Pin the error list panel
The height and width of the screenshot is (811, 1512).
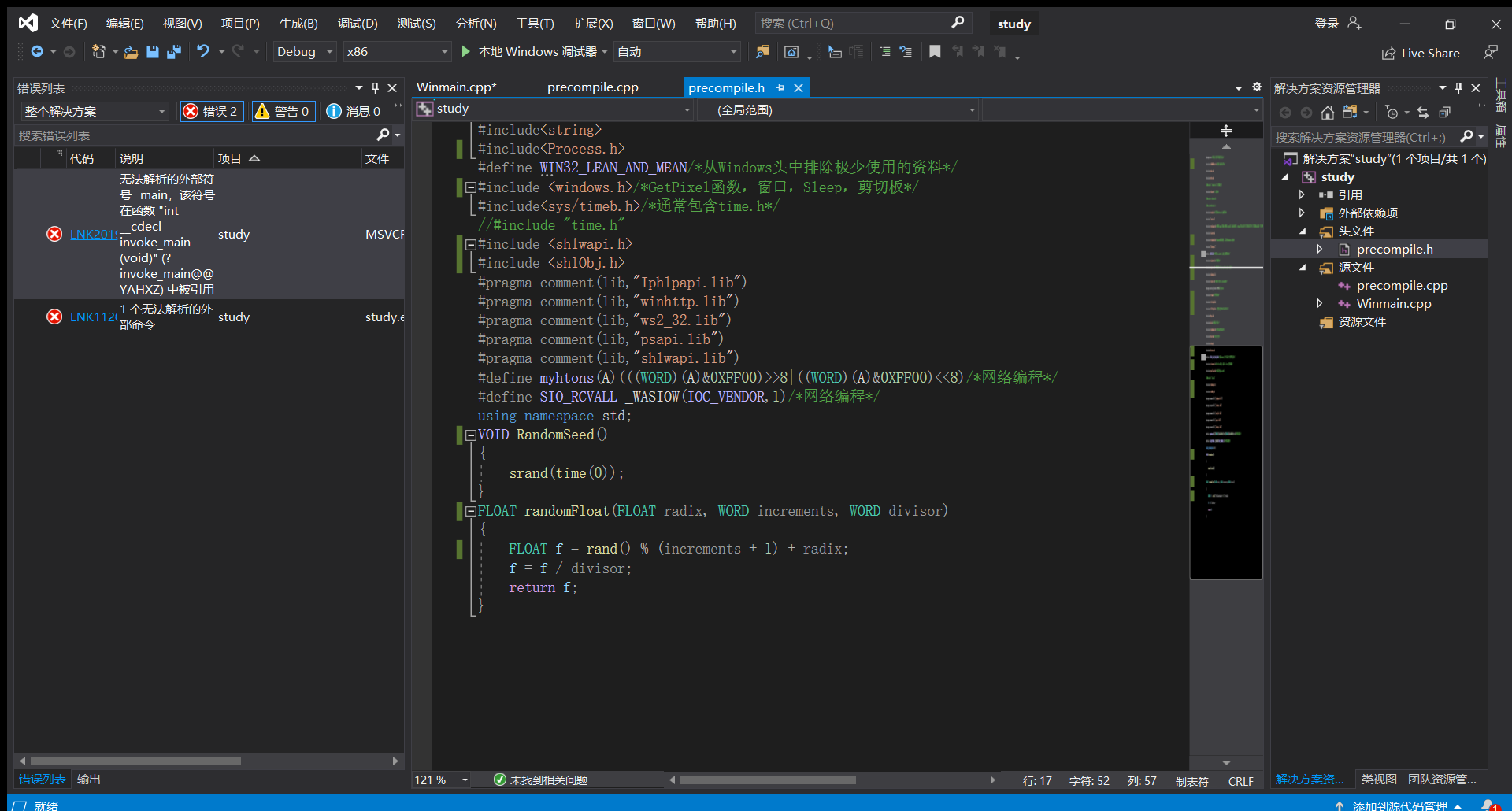(375, 88)
